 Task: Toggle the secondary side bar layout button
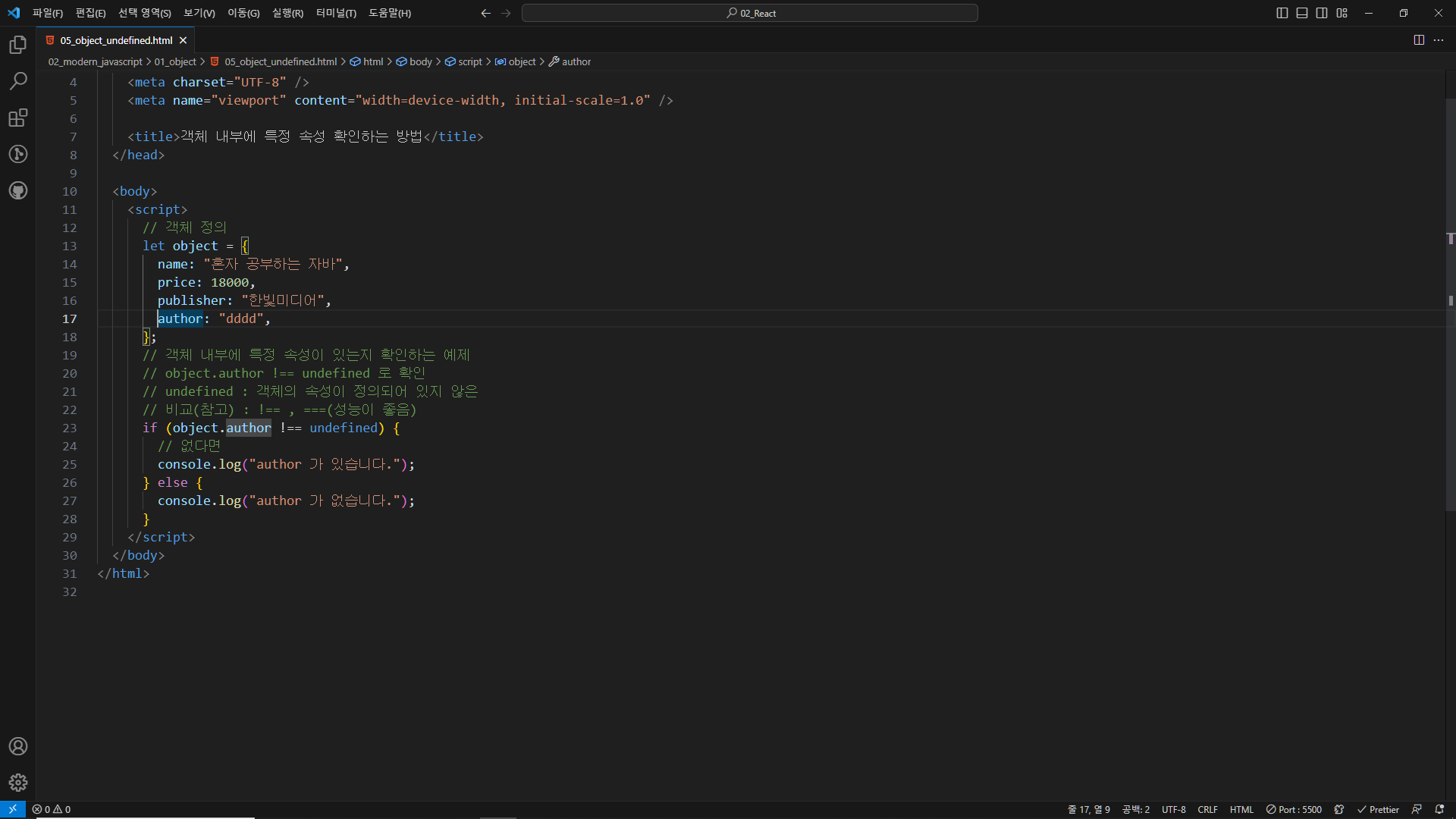pos(1322,13)
